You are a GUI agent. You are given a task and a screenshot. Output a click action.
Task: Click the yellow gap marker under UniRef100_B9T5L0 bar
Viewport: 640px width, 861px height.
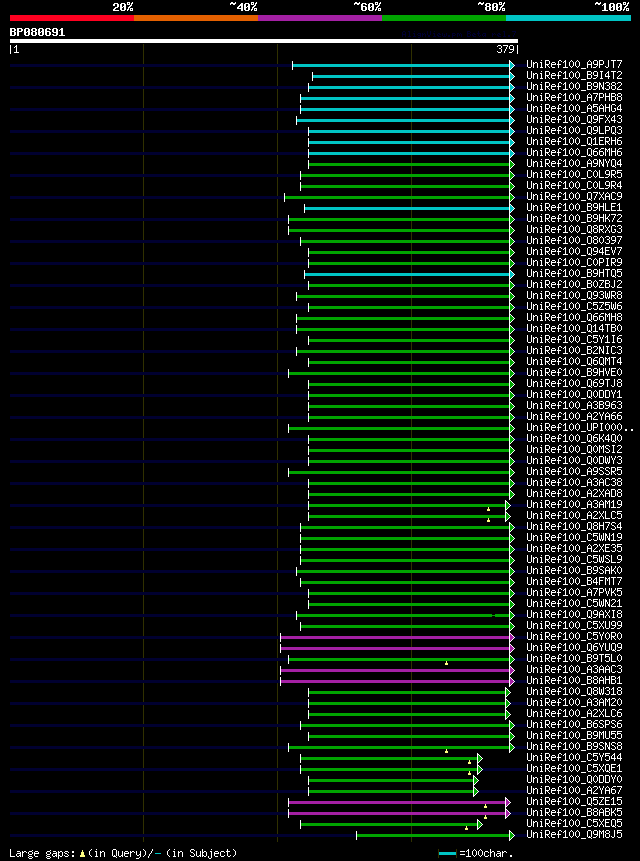(x=446, y=663)
